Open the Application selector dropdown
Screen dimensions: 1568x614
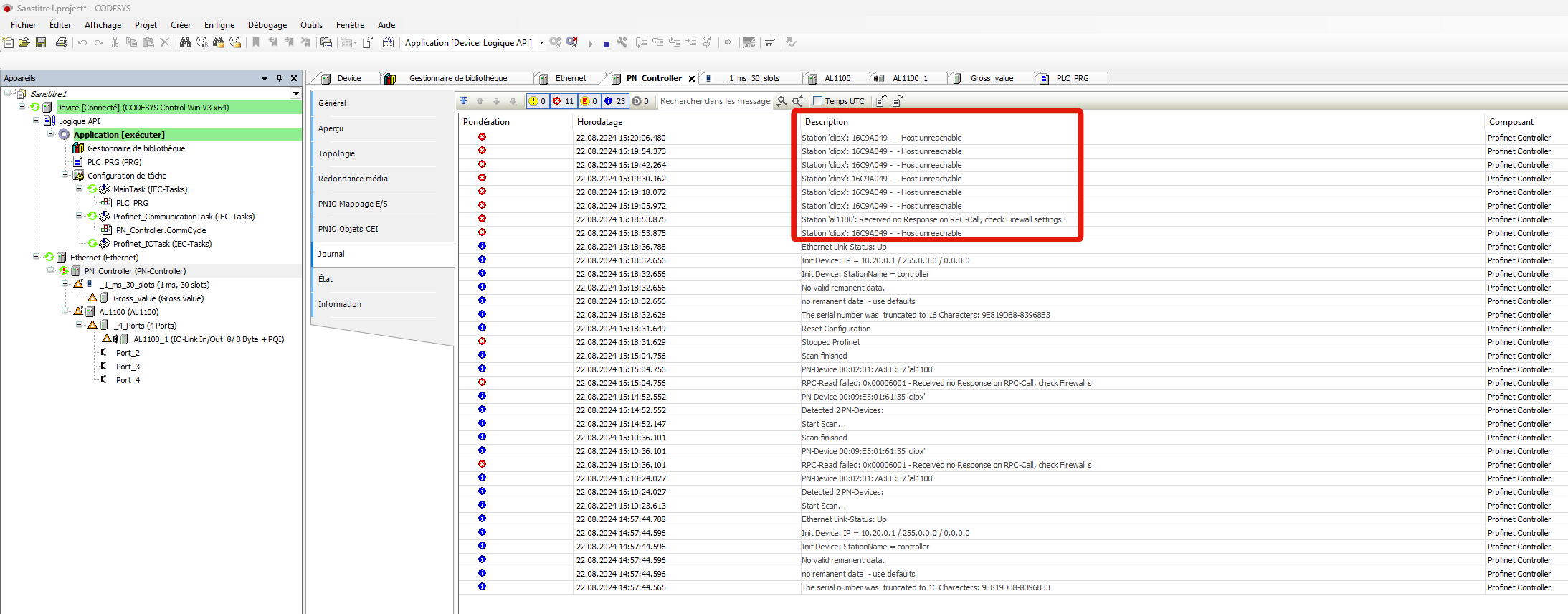click(x=541, y=43)
